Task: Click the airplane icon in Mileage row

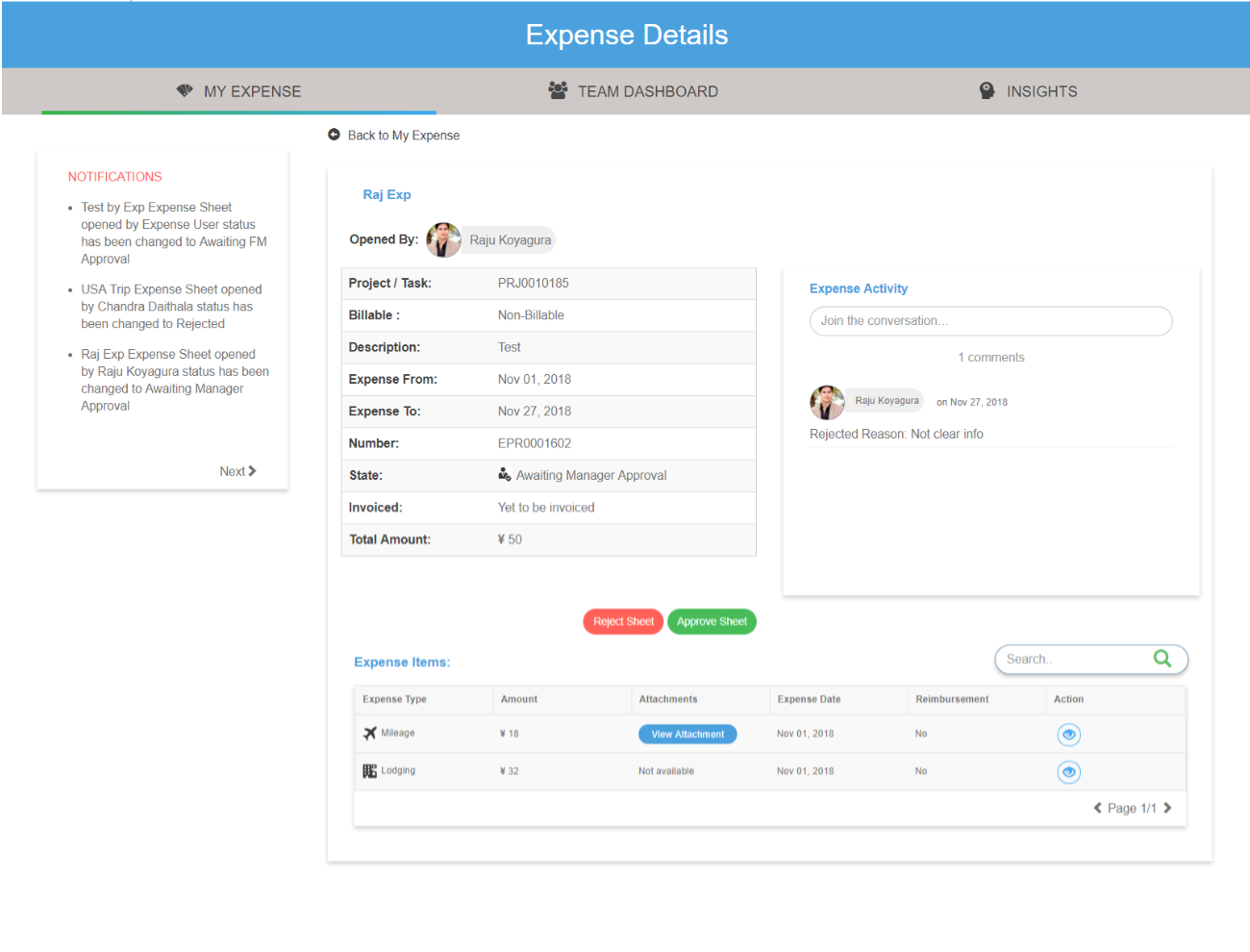Action: point(369,733)
